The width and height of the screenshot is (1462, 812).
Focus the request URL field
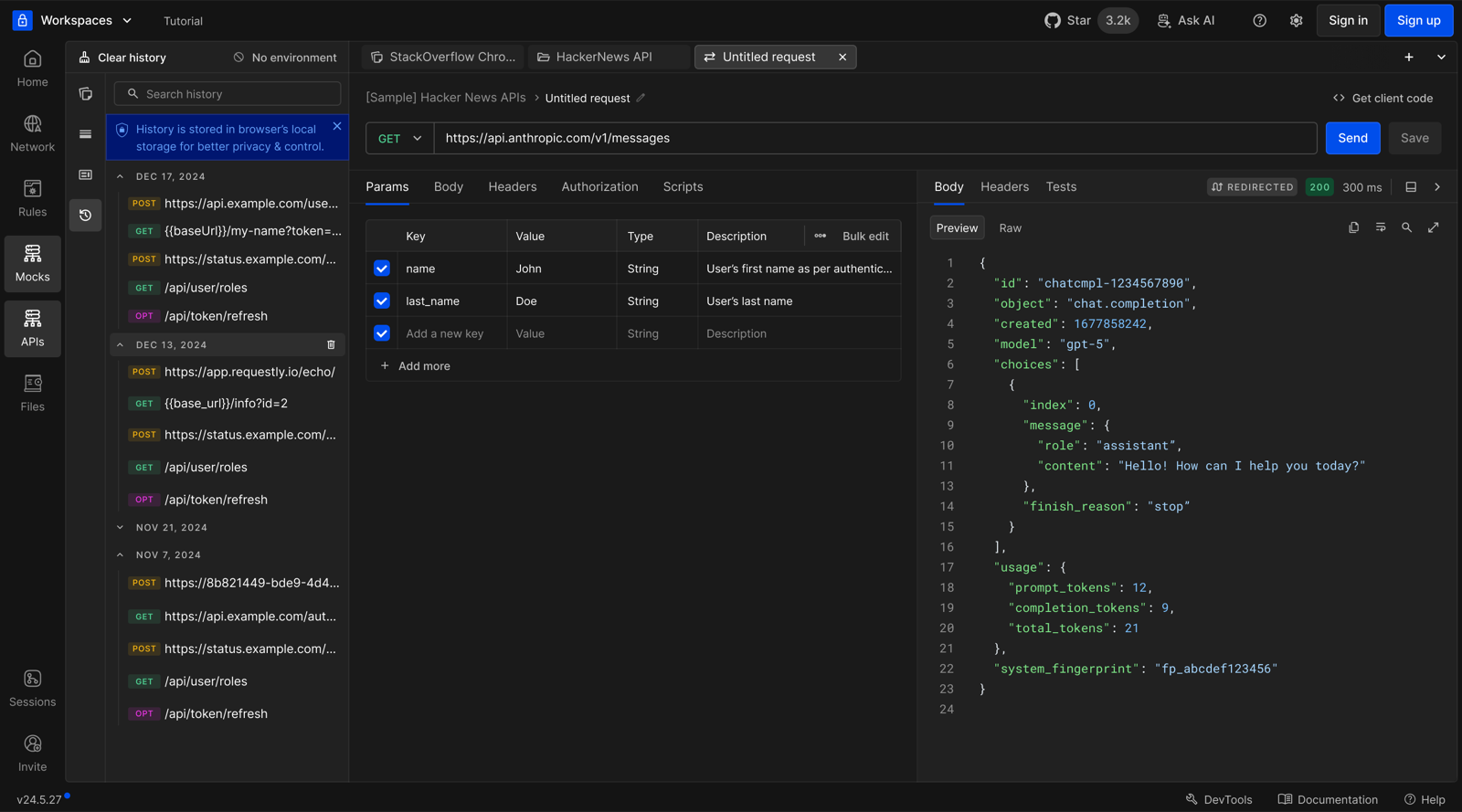(x=875, y=138)
